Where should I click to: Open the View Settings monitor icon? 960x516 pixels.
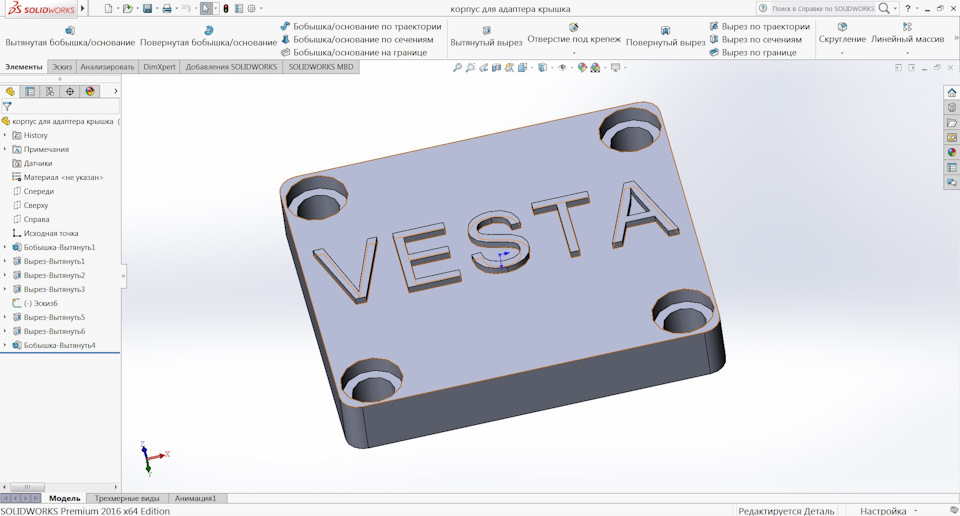[x=616, y=67]
